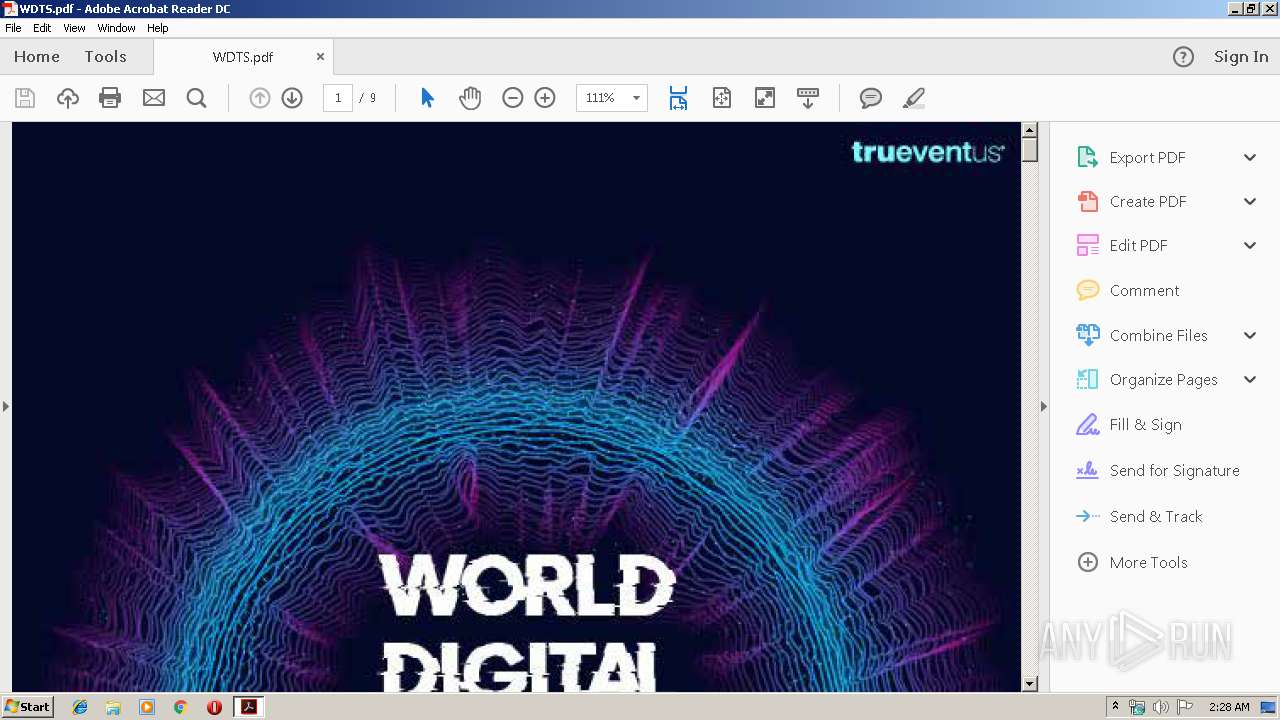
Task: Open the Help menu
Action: [158, 28]
